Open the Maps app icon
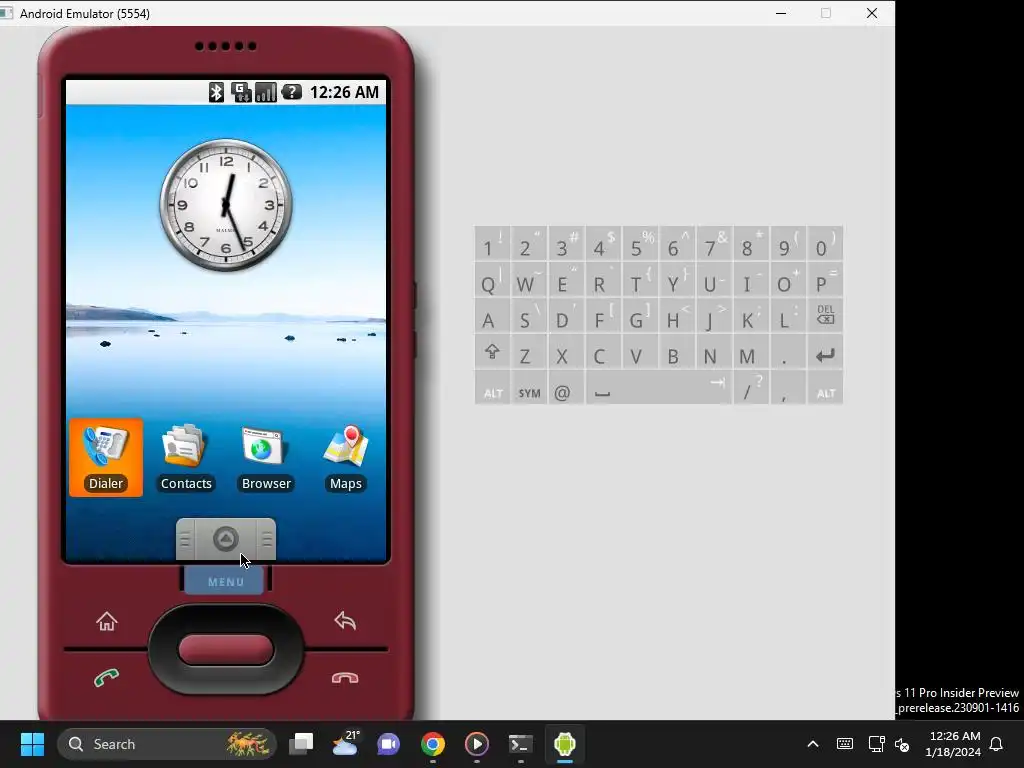1024x768 pixels. [345, 457]
